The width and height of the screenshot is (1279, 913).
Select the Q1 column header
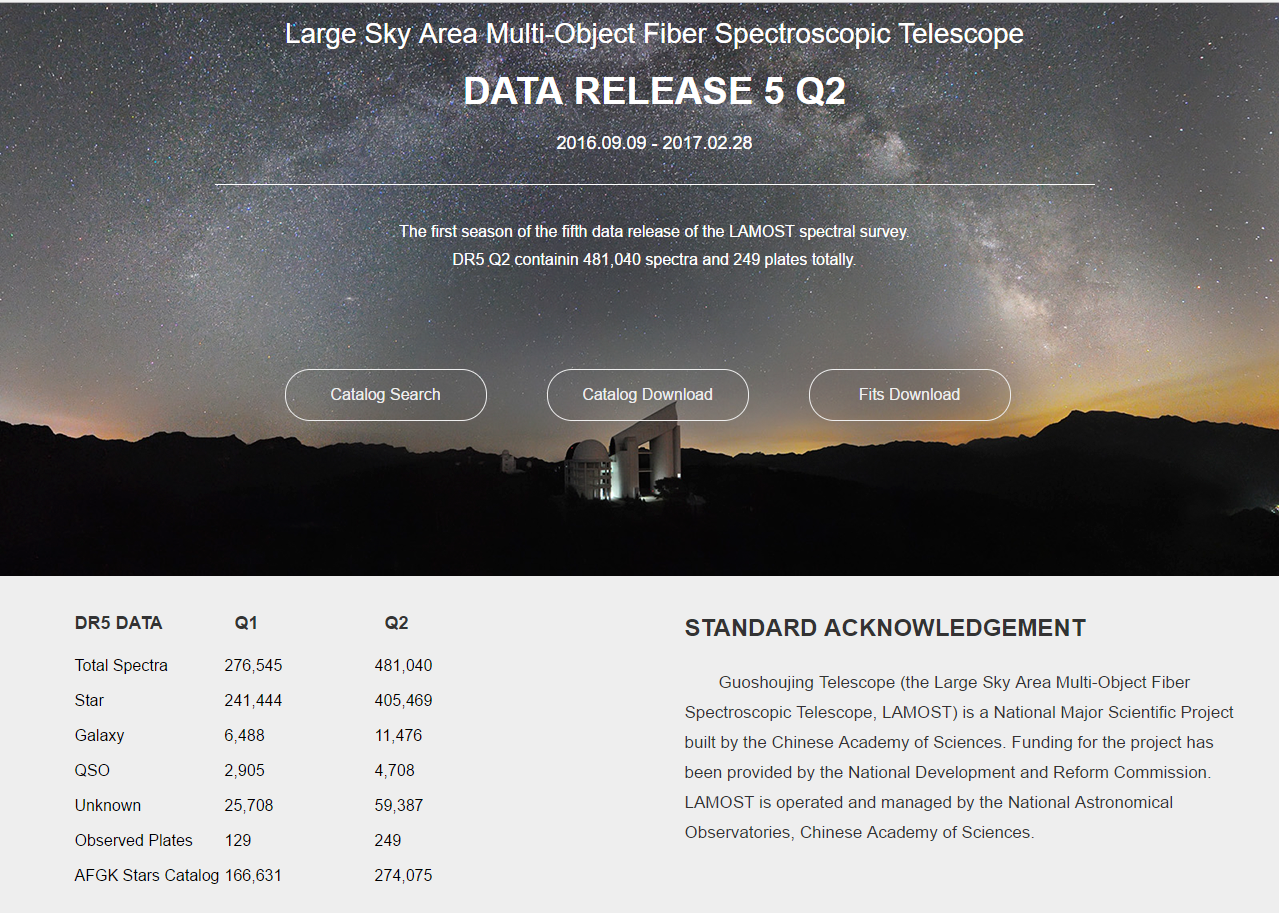coord(246,623)
